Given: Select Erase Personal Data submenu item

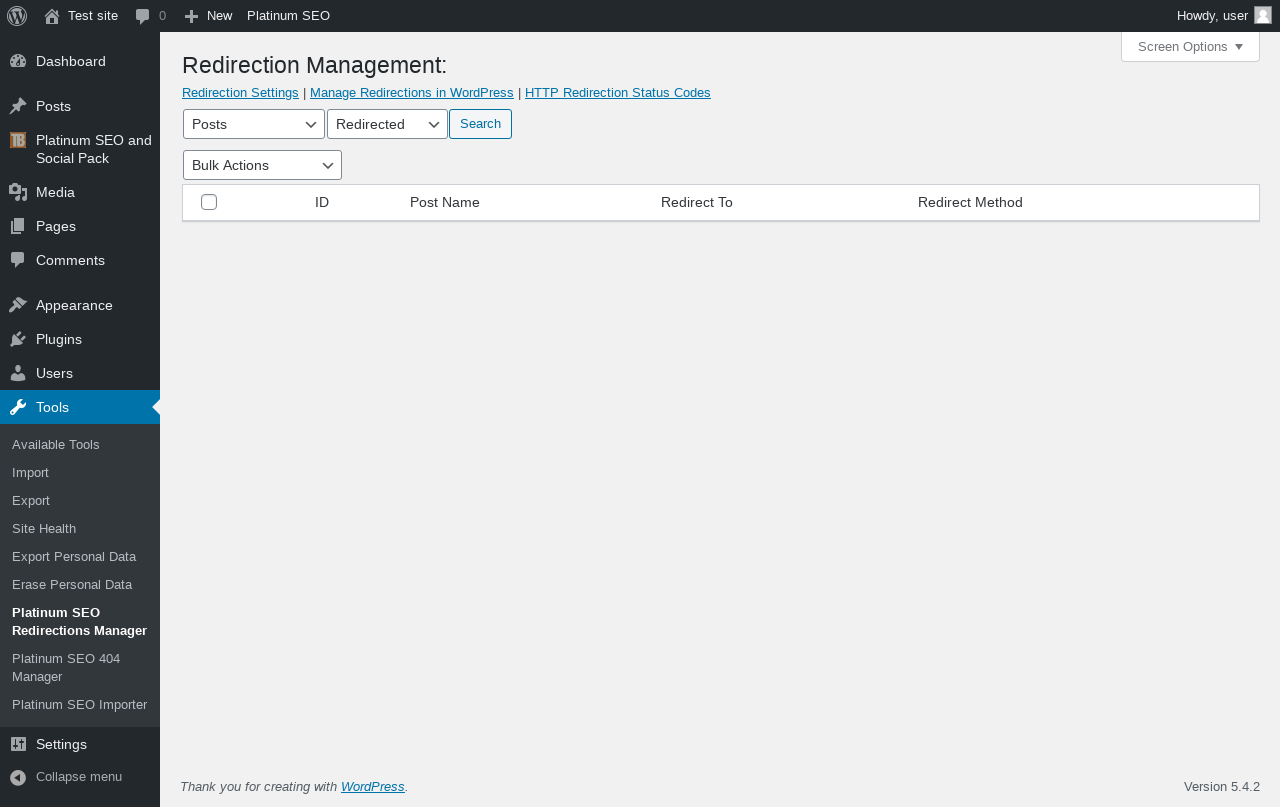Looking at the screenshot, I should click(72, 584).
